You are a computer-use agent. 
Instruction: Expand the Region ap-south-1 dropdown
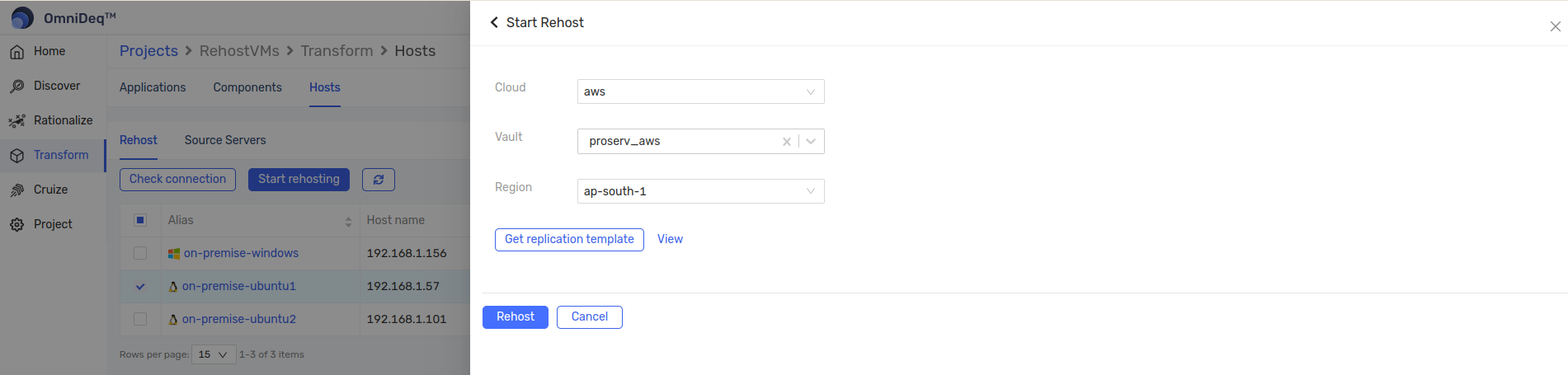(700, 191)
